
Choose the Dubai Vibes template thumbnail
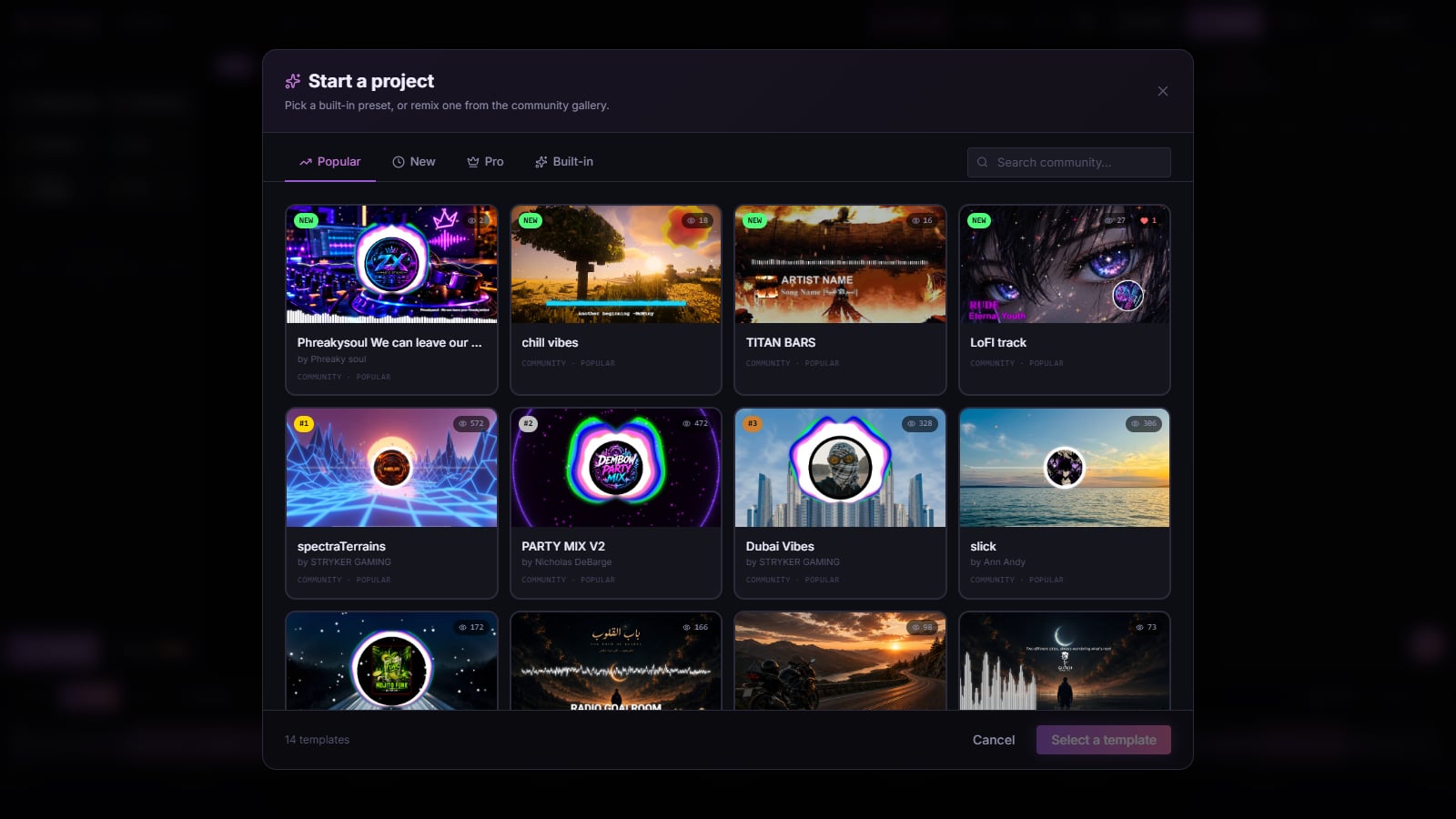coord(840,468)
